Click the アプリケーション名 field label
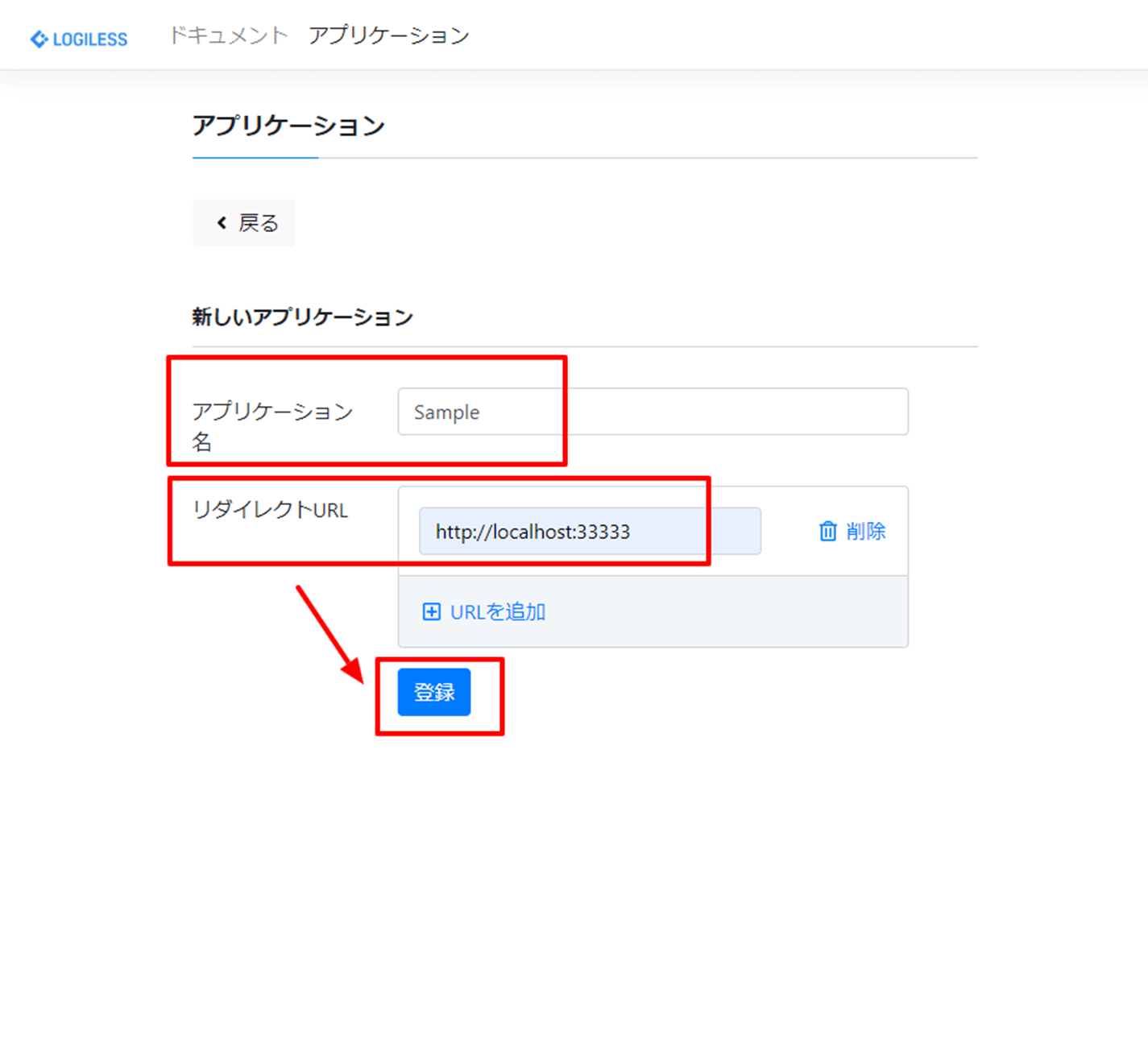Image resolution: width=1148 pixels, height=1052 pixels. click(272, 426)
